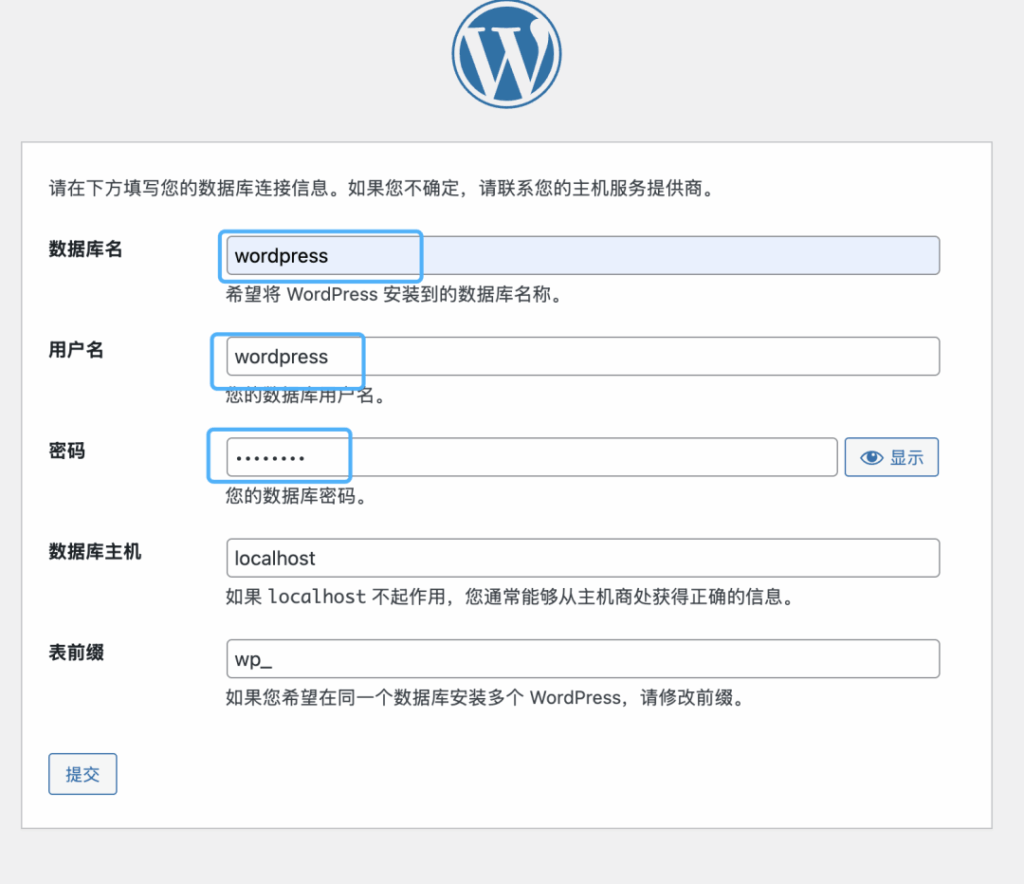The width and height of the screenshot is (1024, 884).
Task: Show the database password
Action: pyautogui.click(x=891, y=457)
